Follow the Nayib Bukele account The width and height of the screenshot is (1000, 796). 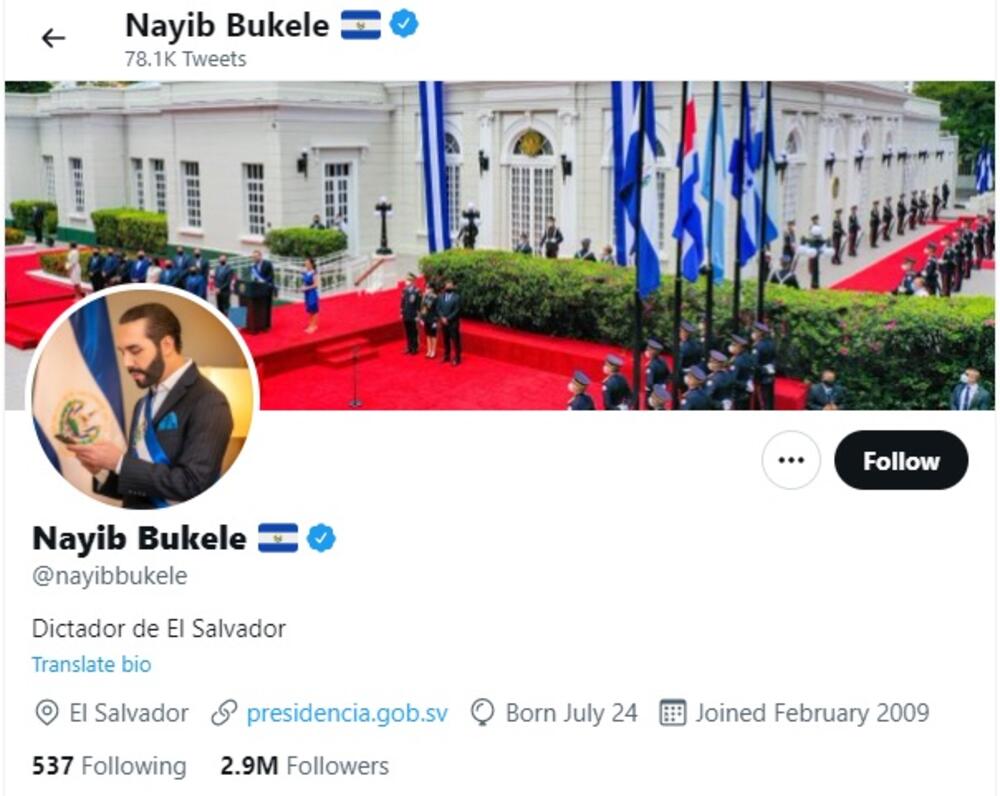(x=901, y=460)
